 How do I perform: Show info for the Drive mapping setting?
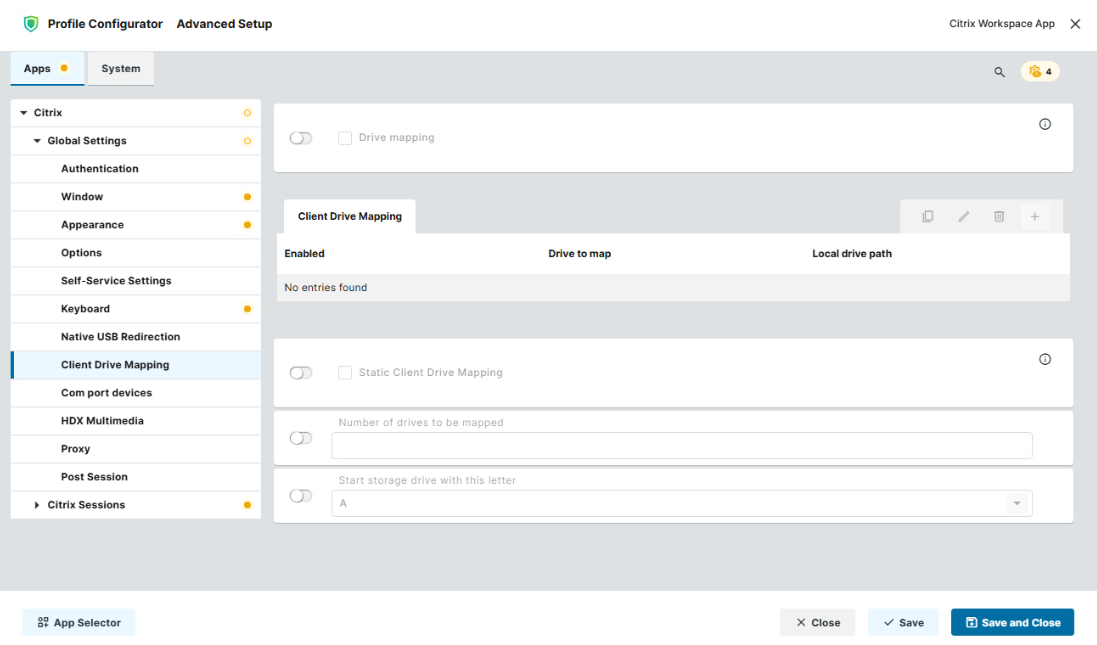[1045, 125]
